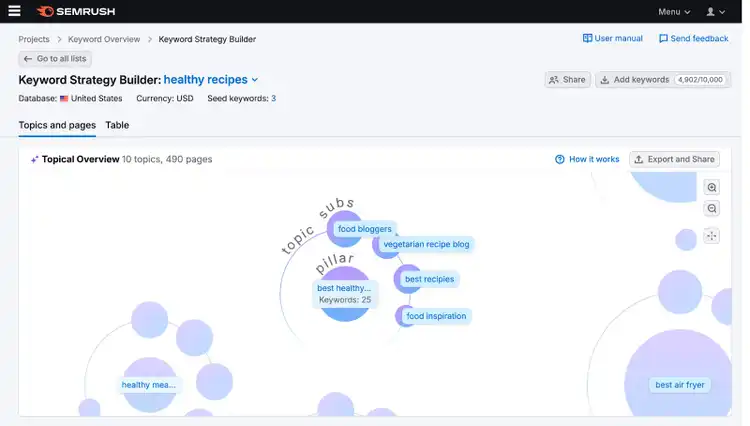This screenshot has width=750, height=426.
Task: Select the Topics and pages tab
Action: coord(57,125)
